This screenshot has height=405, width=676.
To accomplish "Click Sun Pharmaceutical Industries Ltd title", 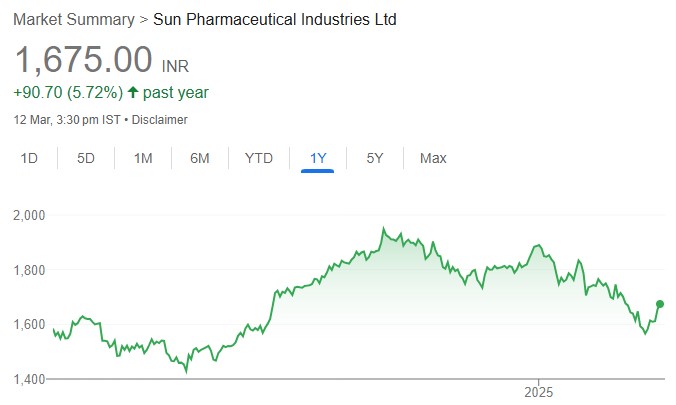I will pos(275,20).
